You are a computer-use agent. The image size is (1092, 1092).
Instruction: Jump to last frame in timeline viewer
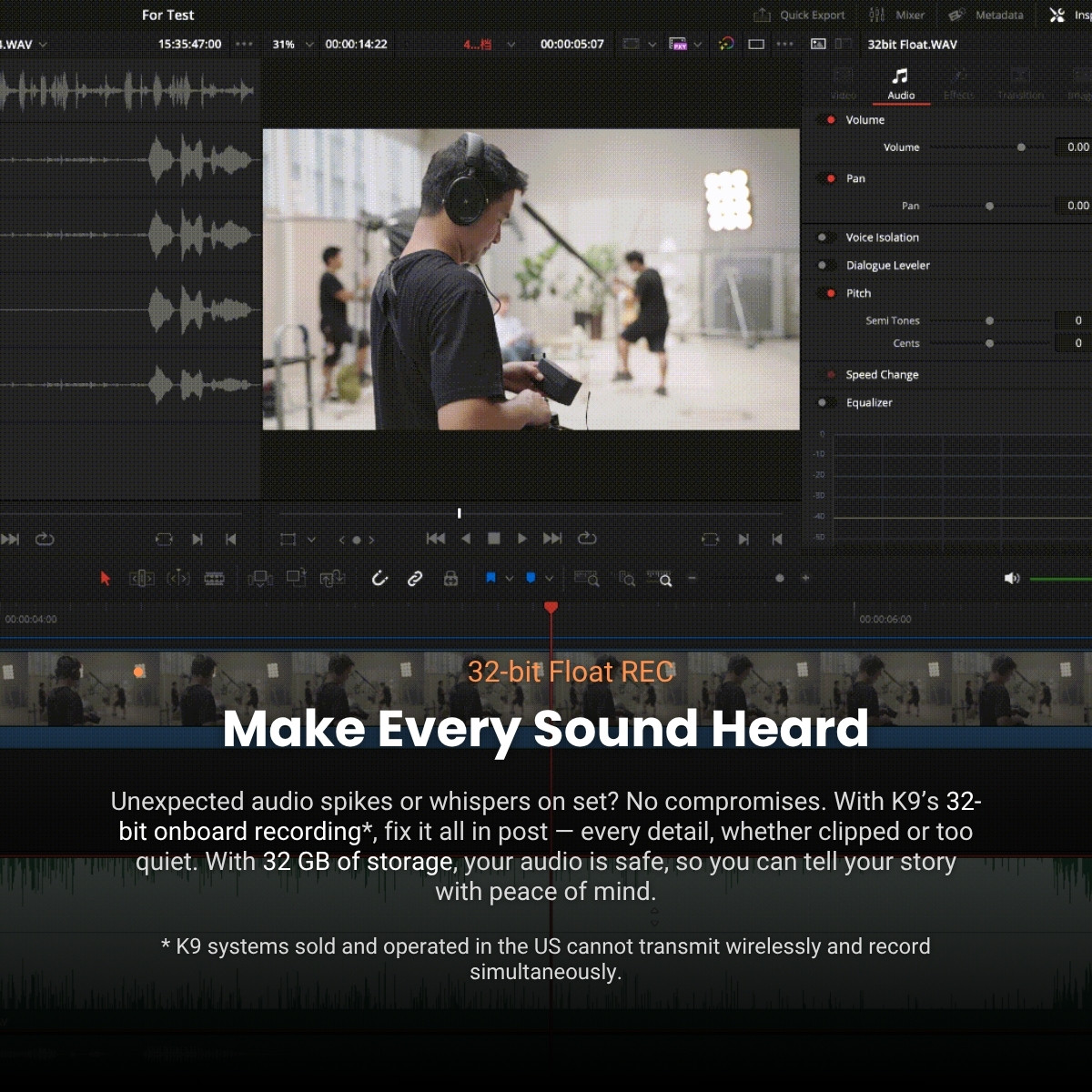pos(552,539)
